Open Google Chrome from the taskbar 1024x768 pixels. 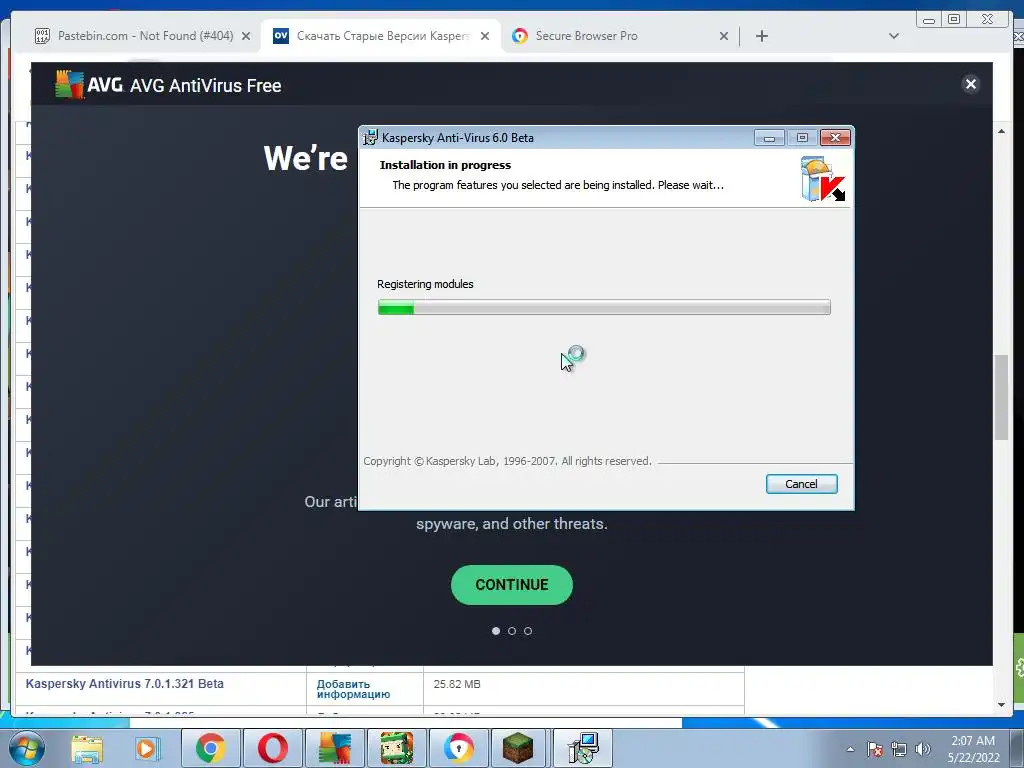(210, 748)
